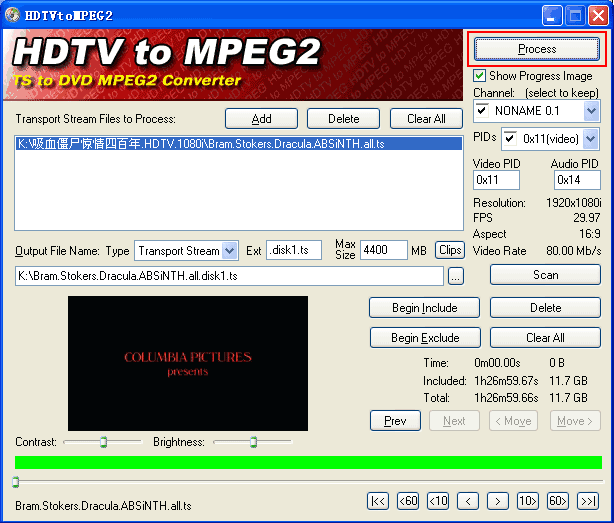614x523 pixels.
Task: Step forward 60 with the 60> button
Action: coord(558,501)
